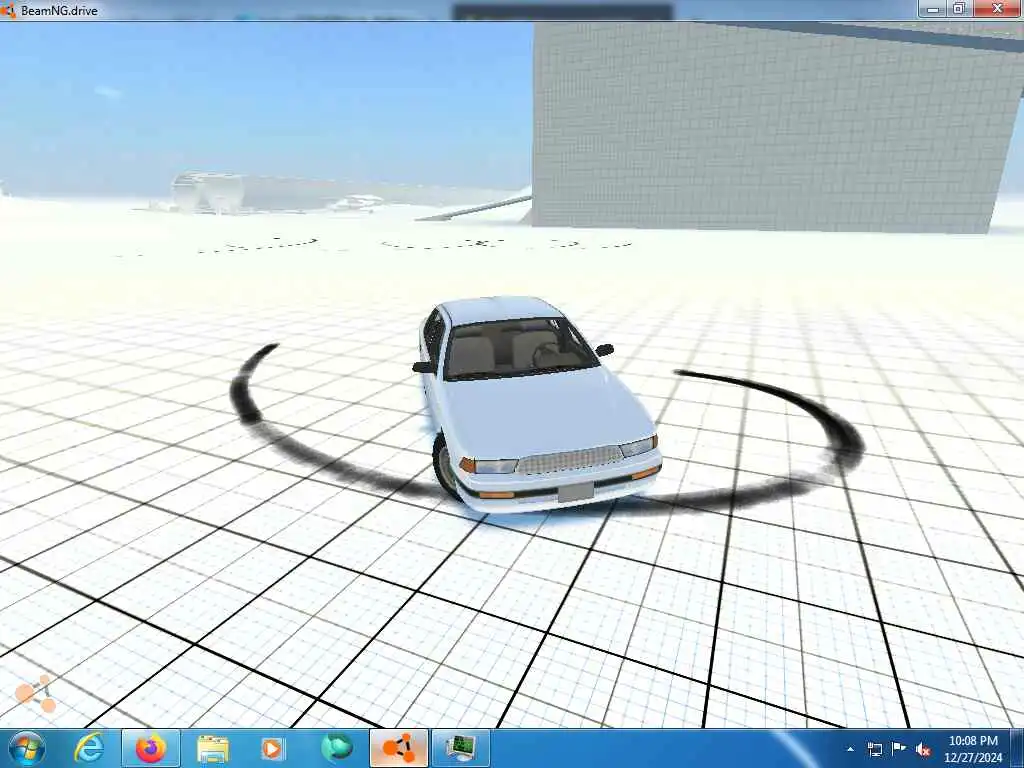Open Windows Explorer folder icon
This screenshot has height=768, width=1024.
213,748
